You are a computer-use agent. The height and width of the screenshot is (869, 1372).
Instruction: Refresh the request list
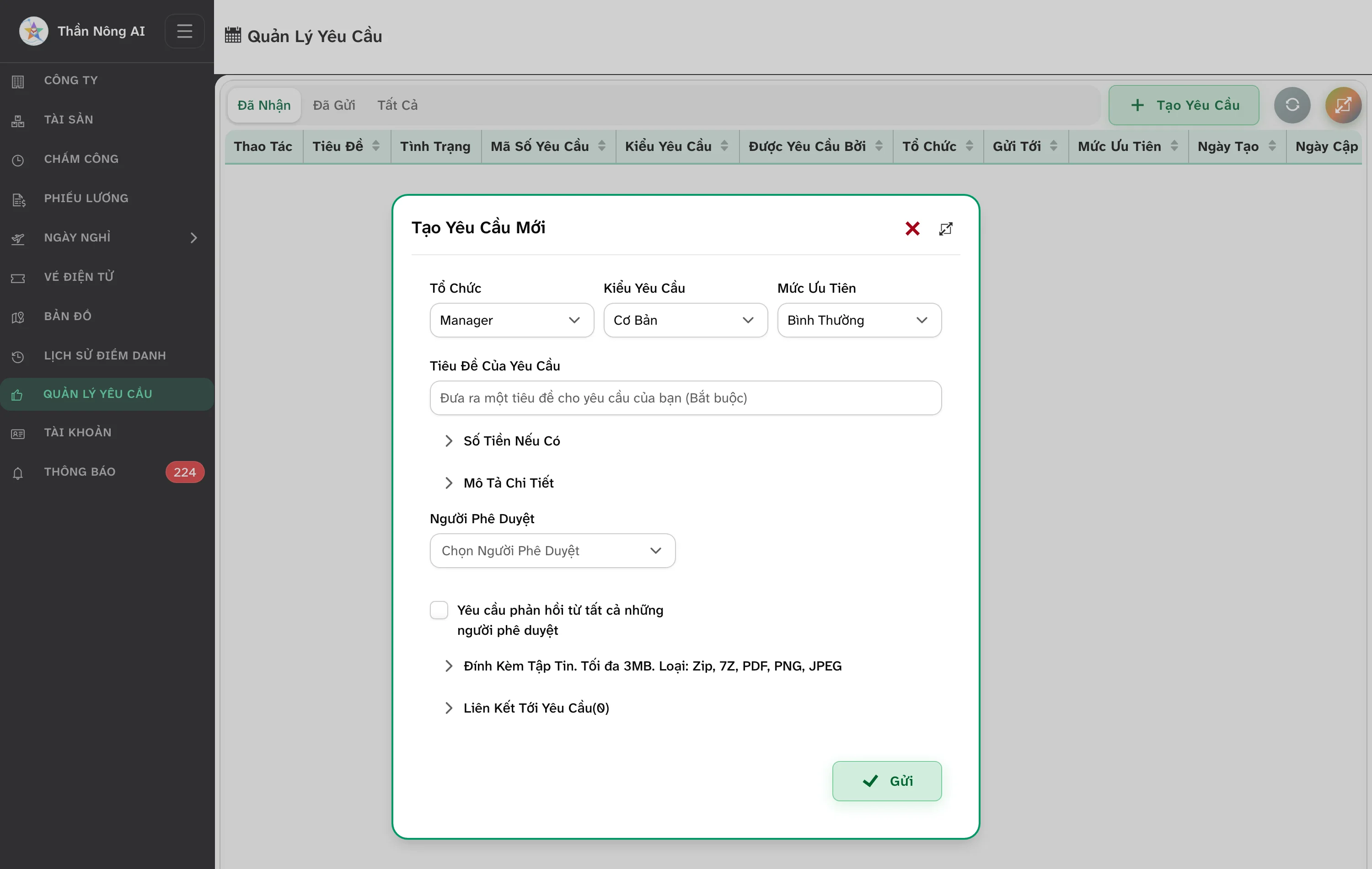click(1292, 105)
